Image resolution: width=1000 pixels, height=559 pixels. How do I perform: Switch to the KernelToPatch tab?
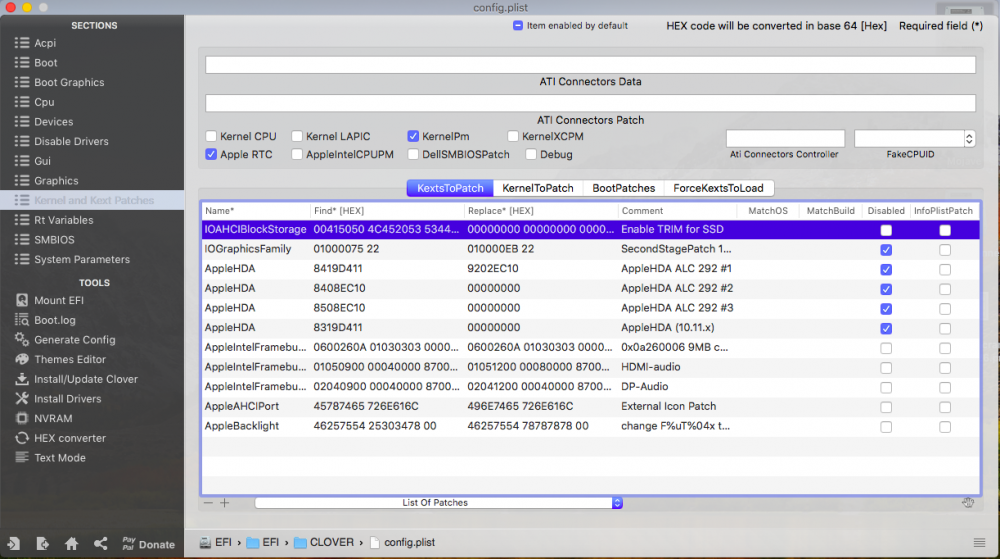point(538,188)
